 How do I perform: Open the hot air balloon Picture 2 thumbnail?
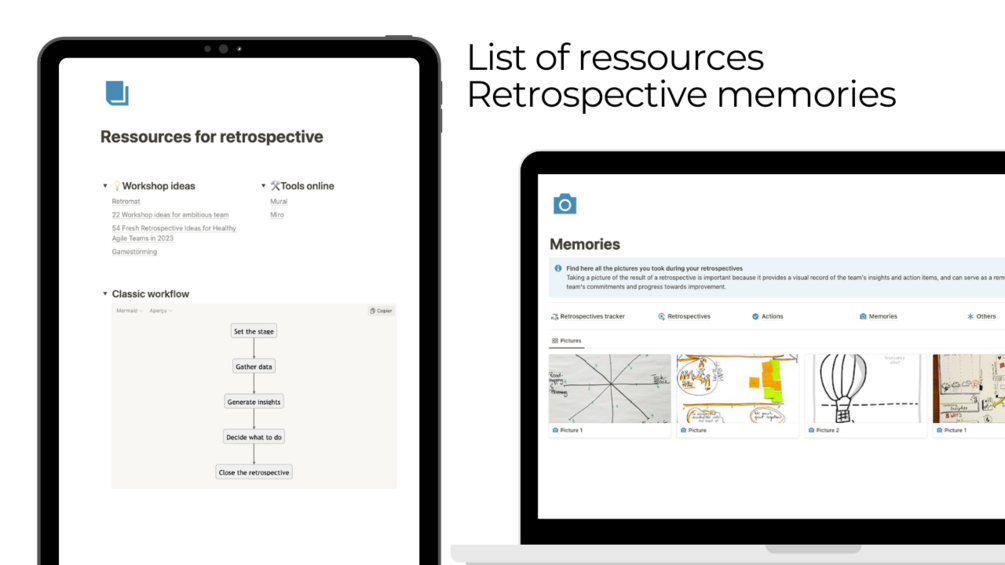tap(865, 388)
